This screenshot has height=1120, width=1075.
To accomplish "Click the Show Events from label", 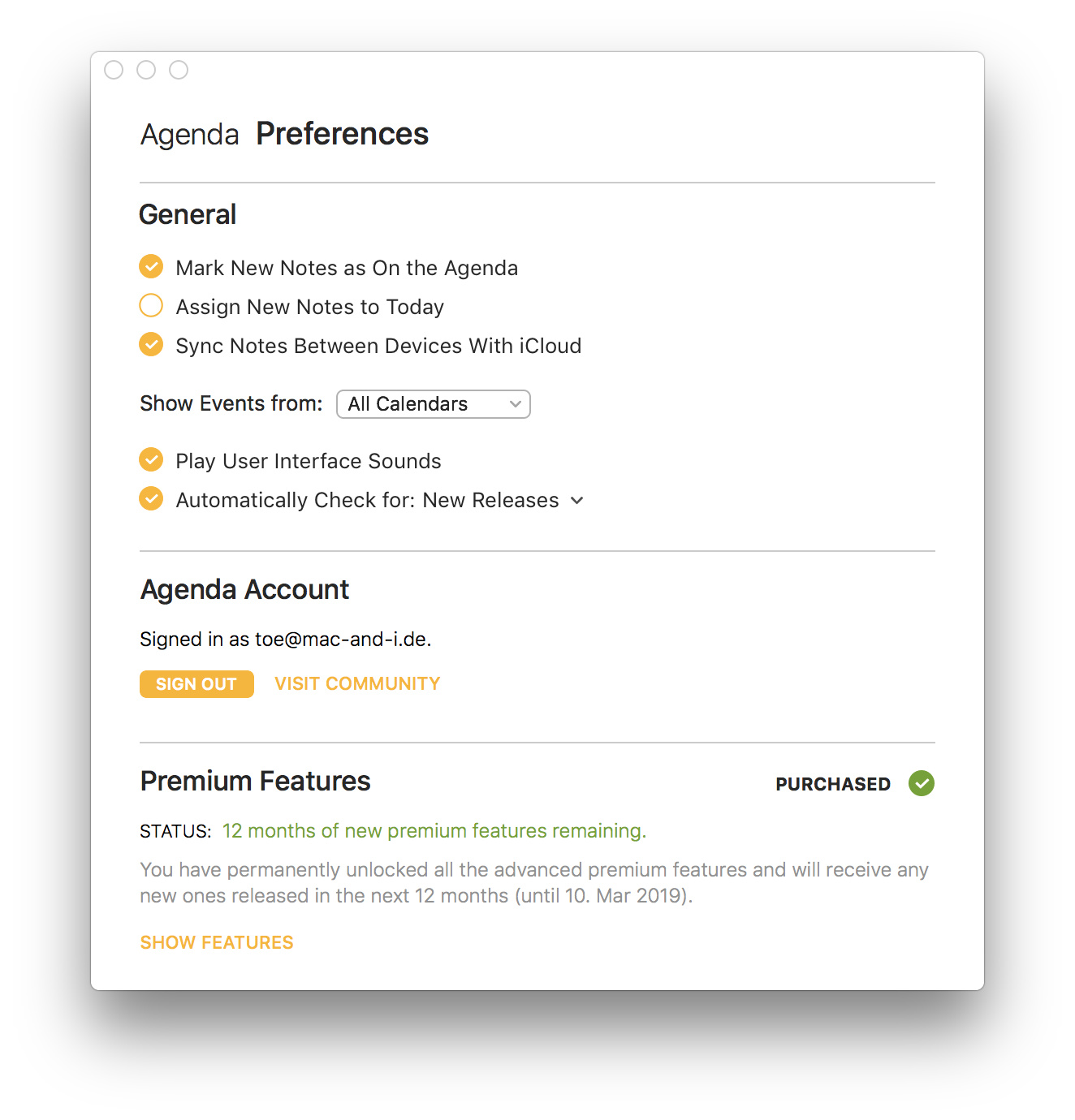I will [231, 403].
